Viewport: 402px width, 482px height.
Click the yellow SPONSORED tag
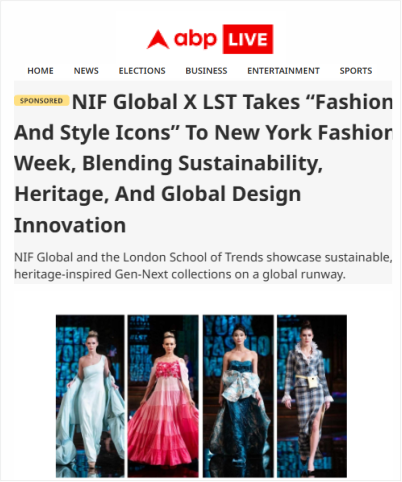pos(41,100)
